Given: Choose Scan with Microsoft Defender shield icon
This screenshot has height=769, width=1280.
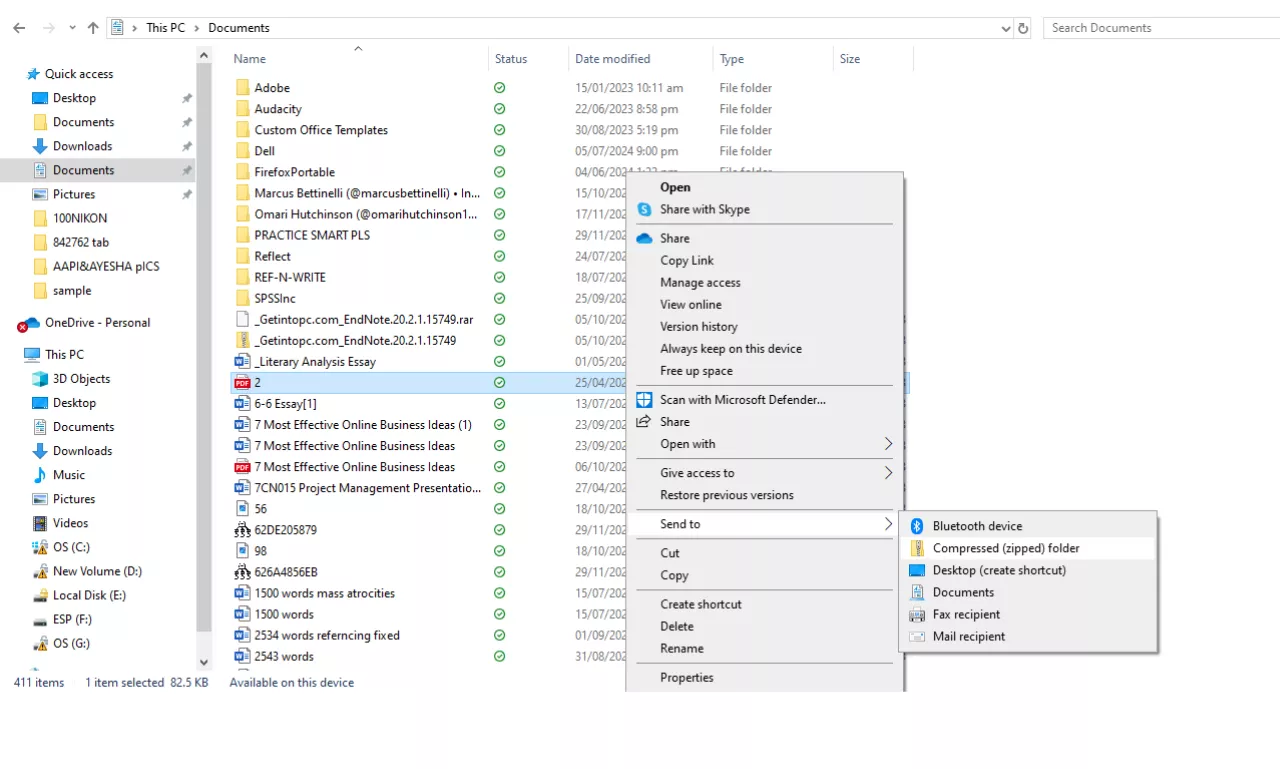Looking at the screenshot, I should point(645,400).
